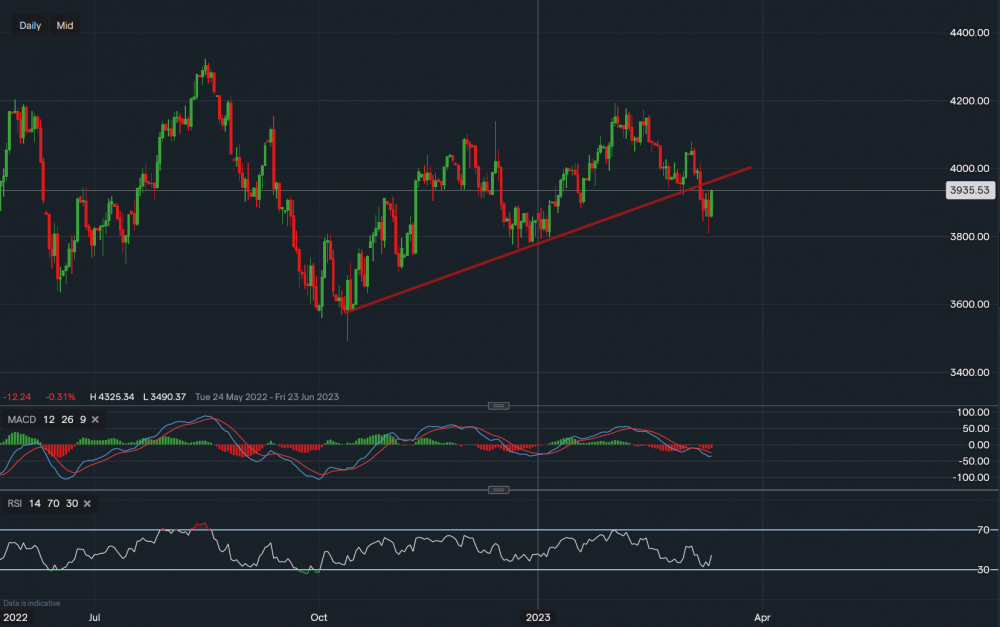Click the high value H 4325.34
Viewport: 1000px width, 627px height.
pos(112,397)
